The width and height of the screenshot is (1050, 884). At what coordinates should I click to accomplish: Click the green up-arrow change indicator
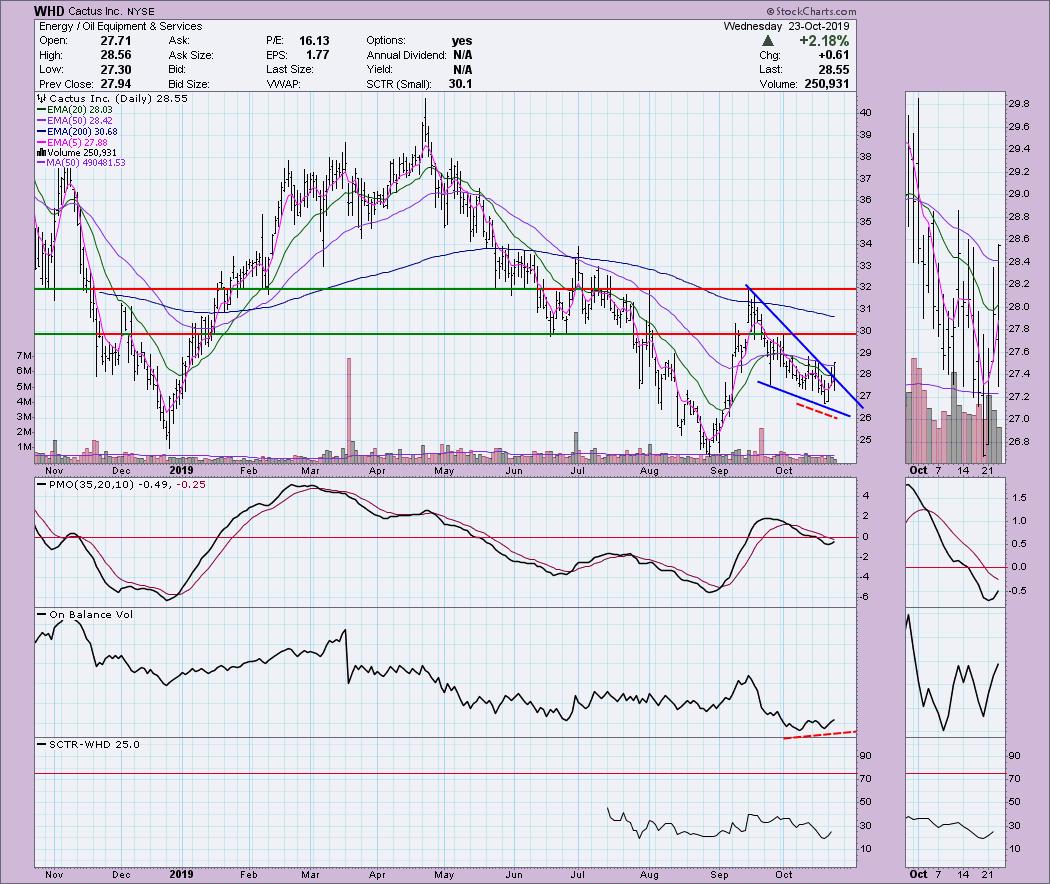coord(768,41)
